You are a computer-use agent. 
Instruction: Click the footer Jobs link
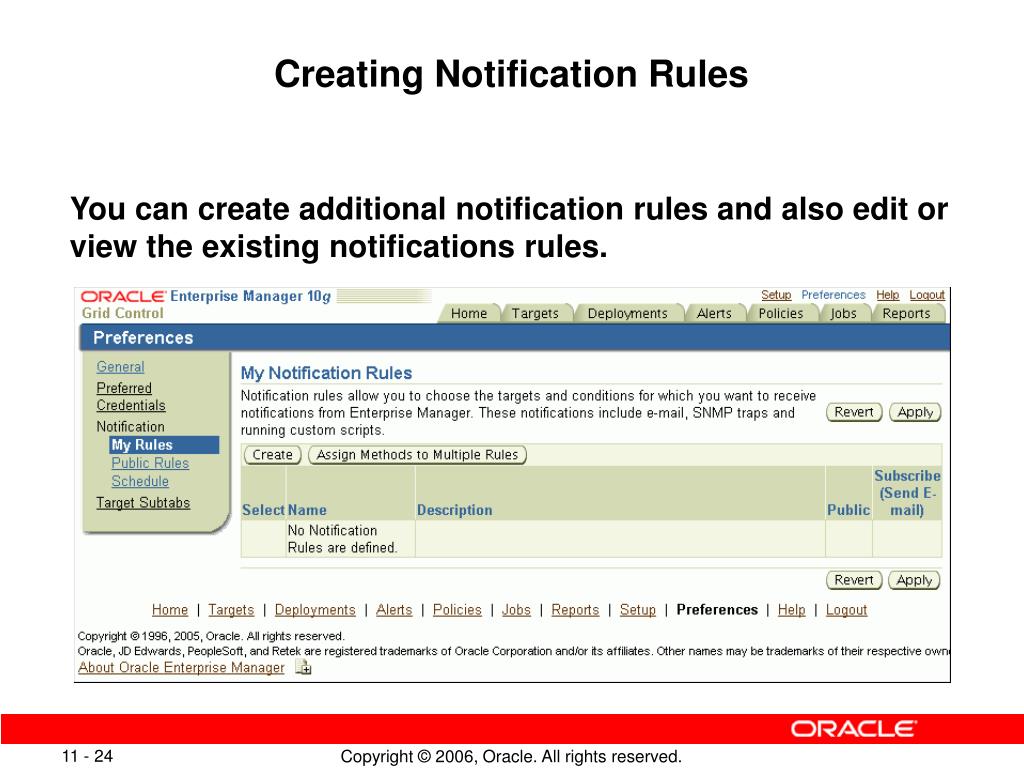516,610
